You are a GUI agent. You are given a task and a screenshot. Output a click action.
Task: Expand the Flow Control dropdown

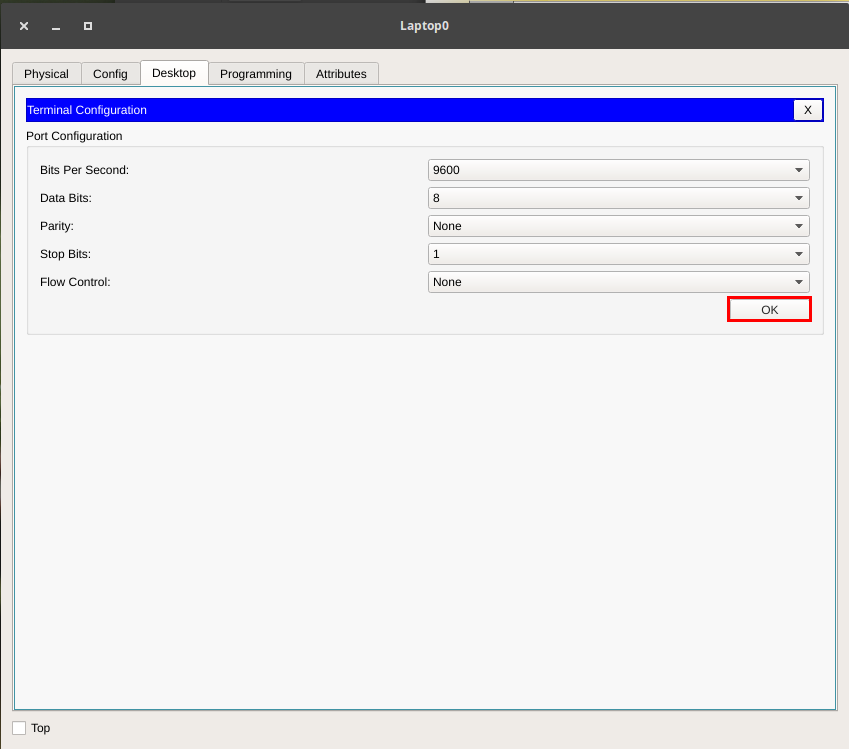pos(618,282)
